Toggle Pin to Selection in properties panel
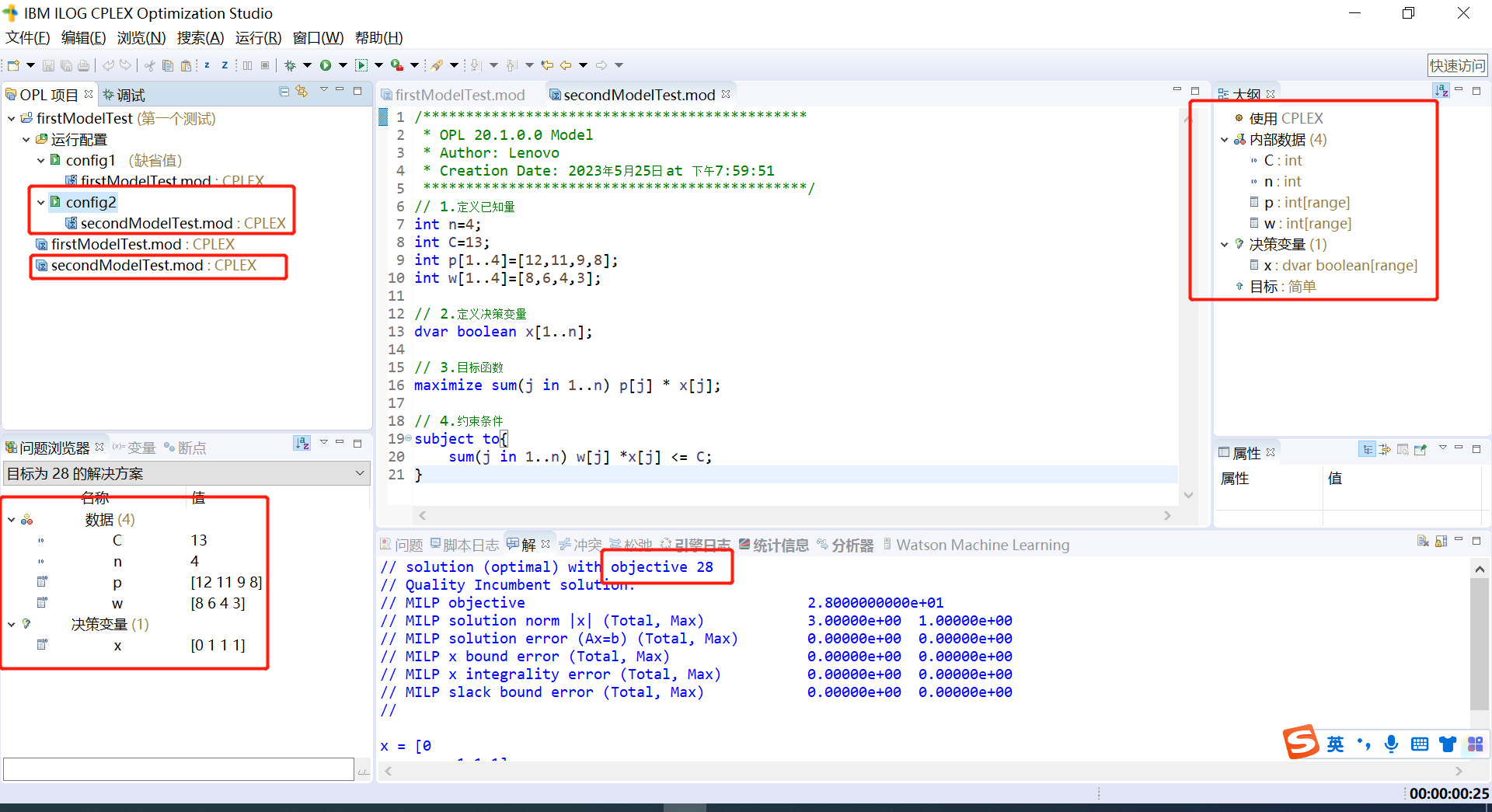Image resolution: width=1492 pixels, height=812 pixels. coord(1421,449)
